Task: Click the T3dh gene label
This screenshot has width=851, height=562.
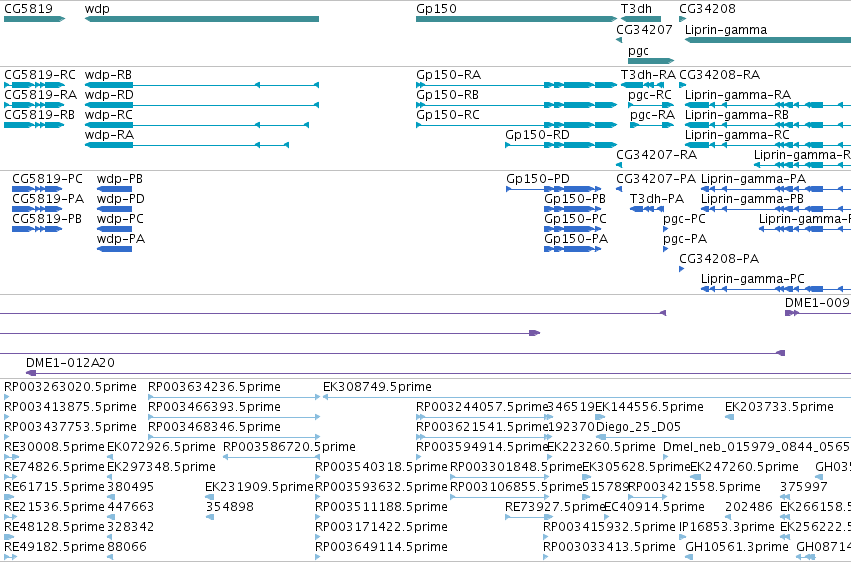Action: click(x=636, y=9)
